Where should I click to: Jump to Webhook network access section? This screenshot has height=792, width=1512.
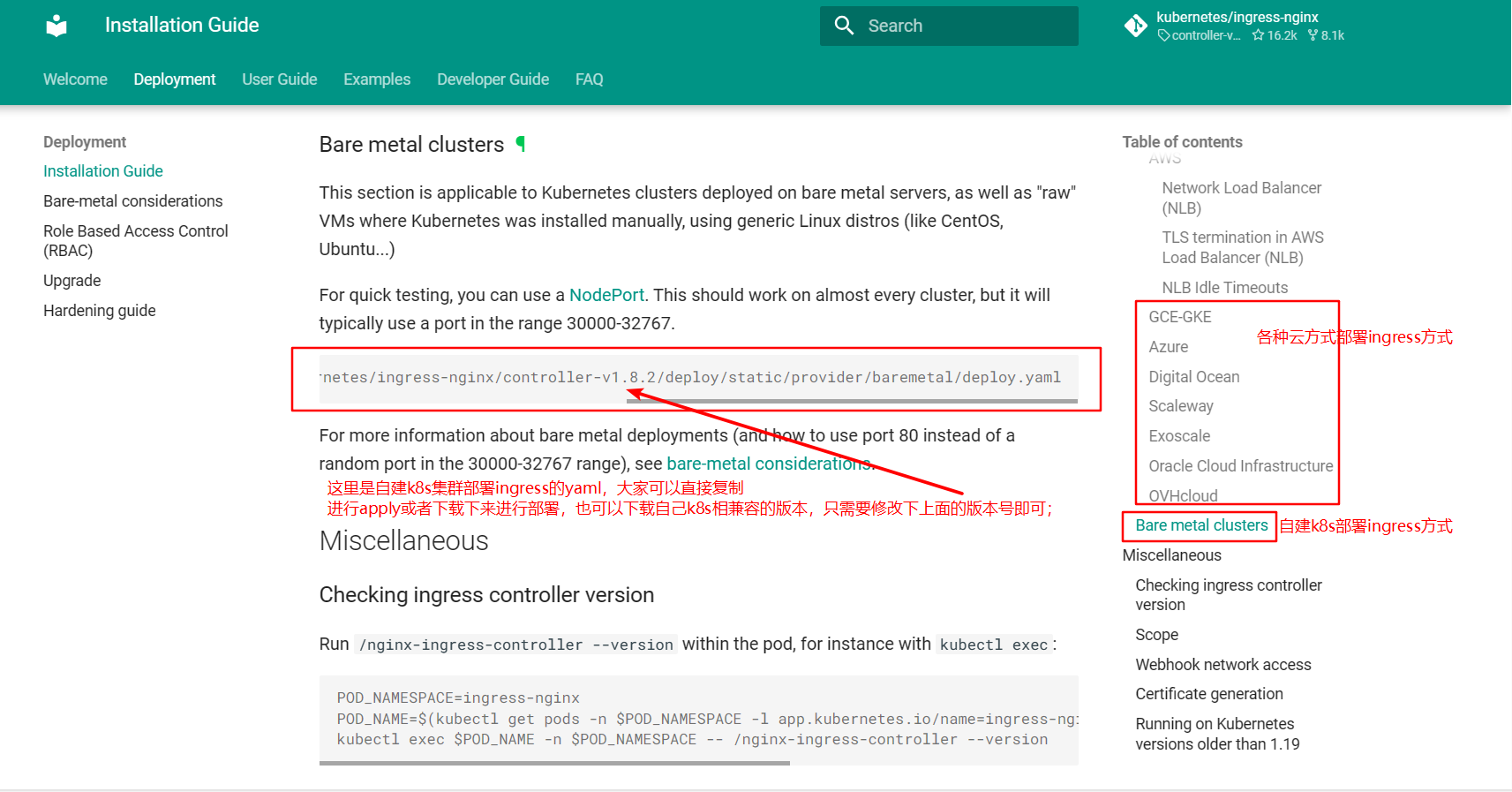(x=1223, y=665)
